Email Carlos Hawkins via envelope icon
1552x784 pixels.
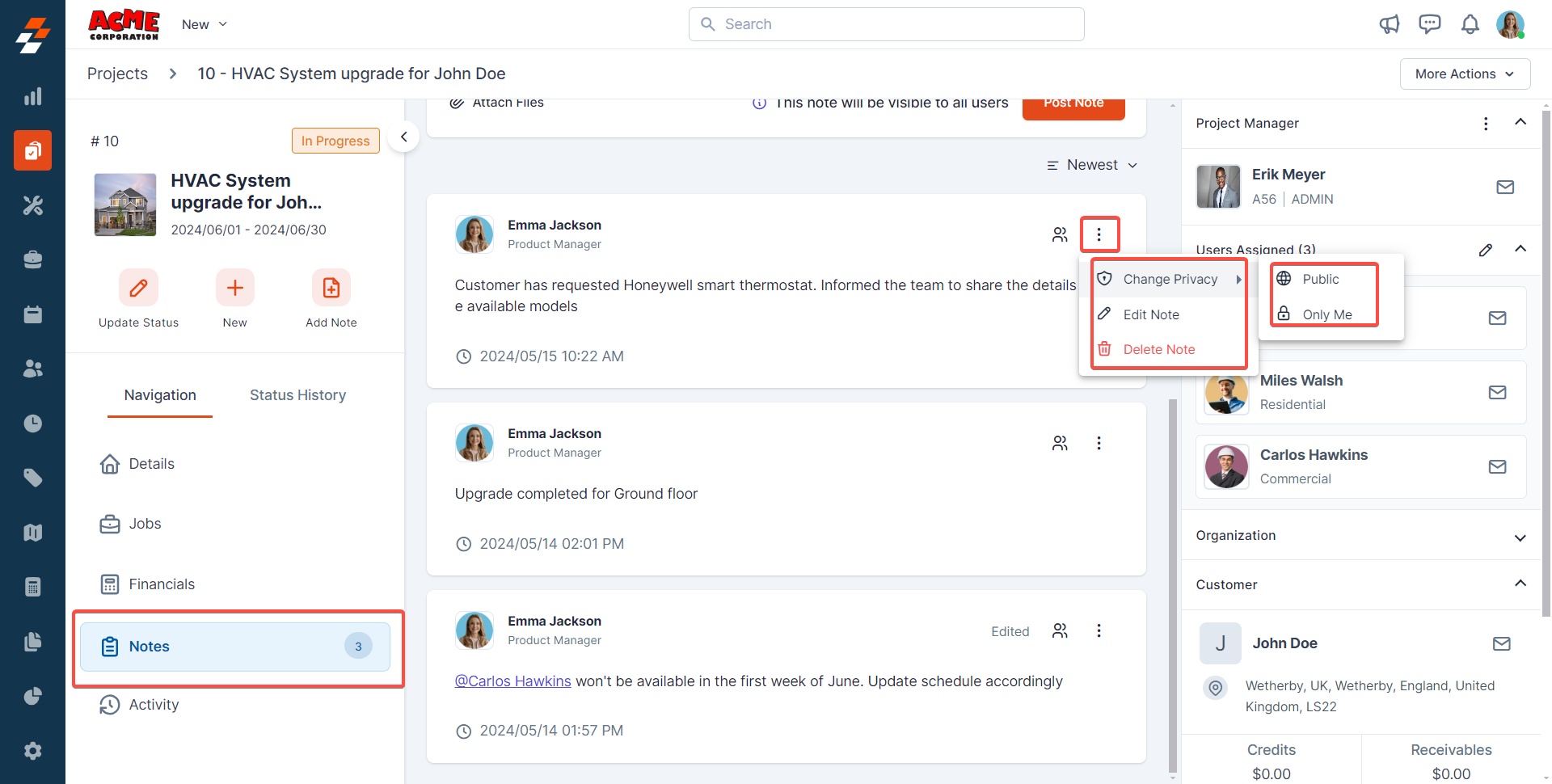(x=1498, y=466)
